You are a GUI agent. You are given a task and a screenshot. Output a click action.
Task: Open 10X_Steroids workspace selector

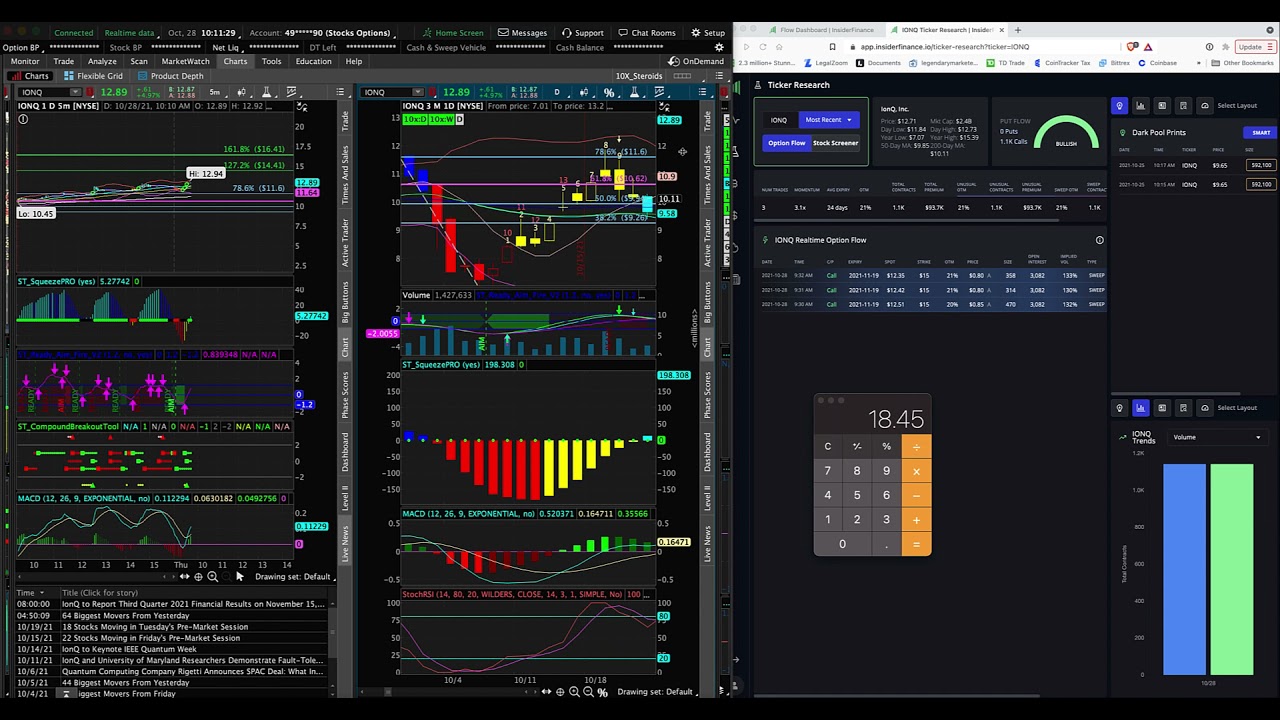[639, 76]
